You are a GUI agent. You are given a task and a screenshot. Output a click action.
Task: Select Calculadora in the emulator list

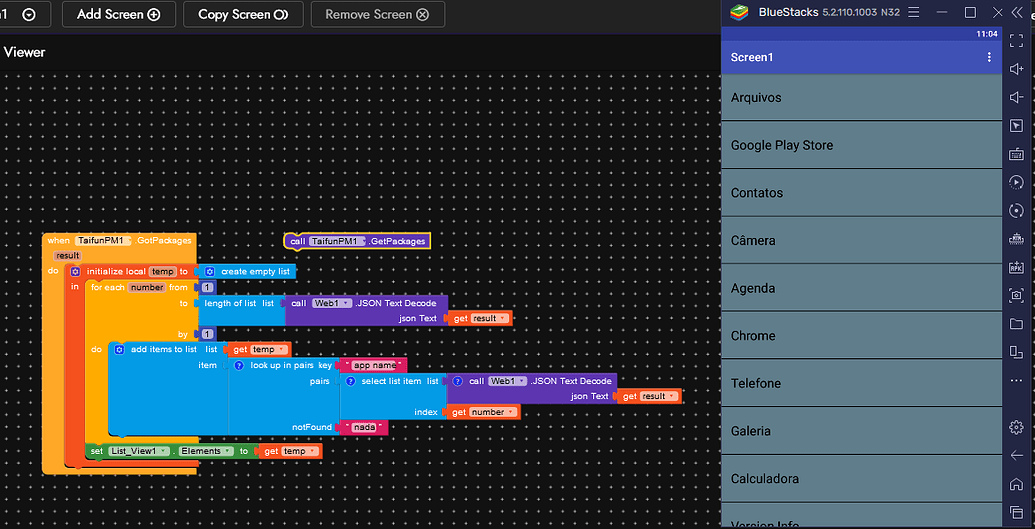[862, 477]
